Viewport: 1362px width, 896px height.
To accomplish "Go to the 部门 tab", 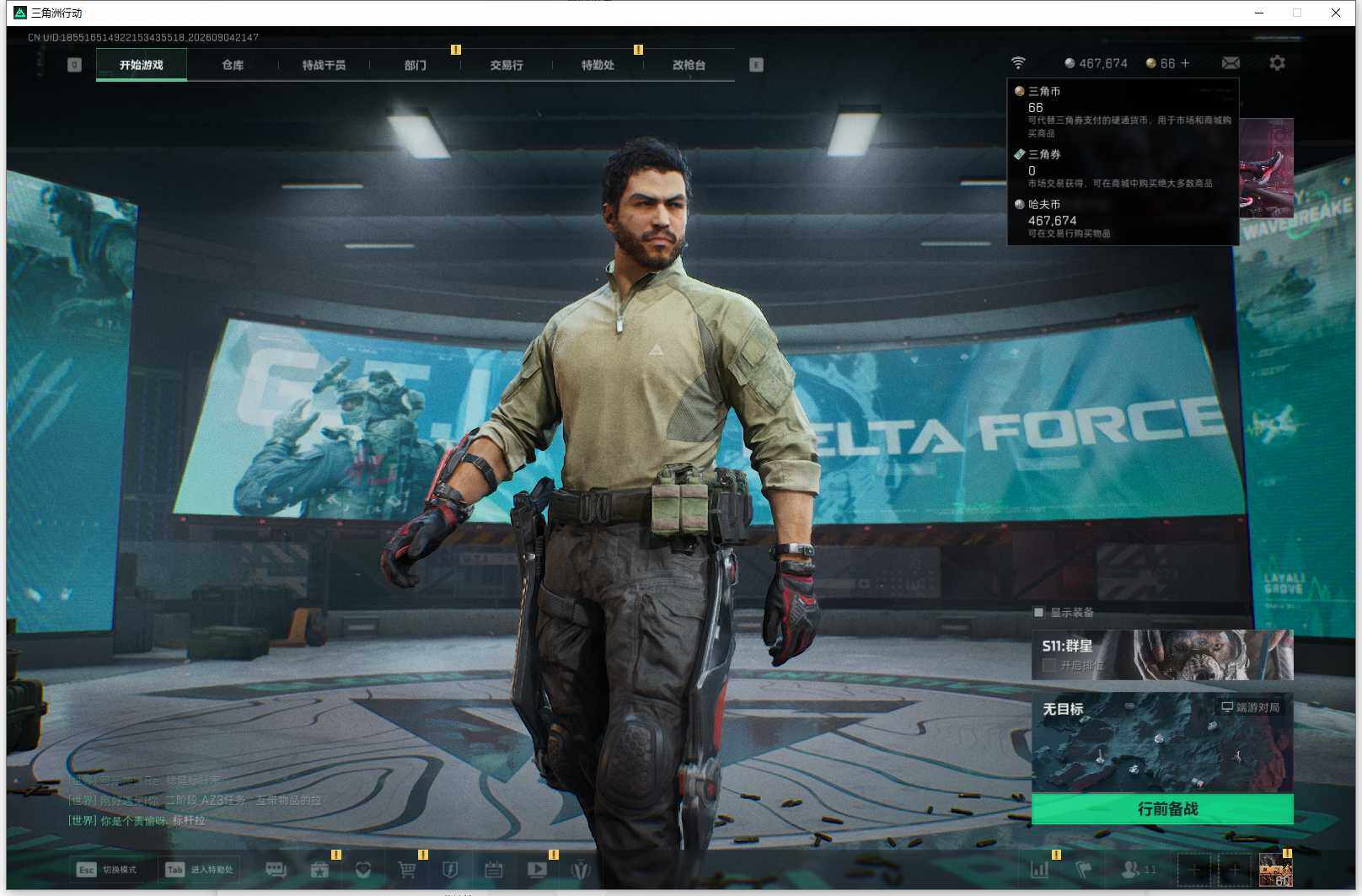I will tap(415, 65).
